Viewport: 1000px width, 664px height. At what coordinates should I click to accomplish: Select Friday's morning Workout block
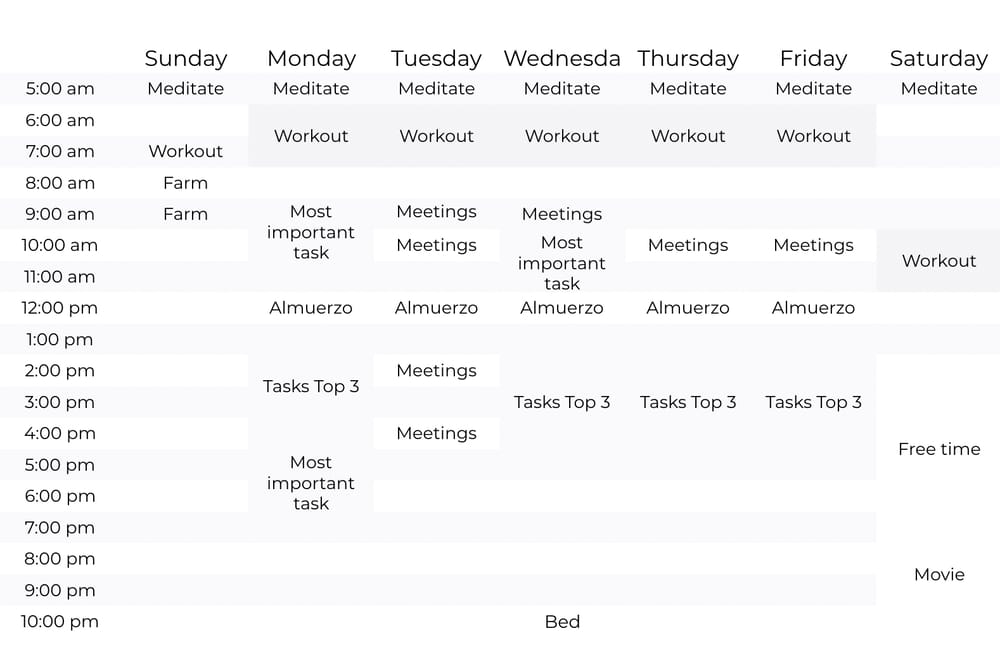click(813, 136)
